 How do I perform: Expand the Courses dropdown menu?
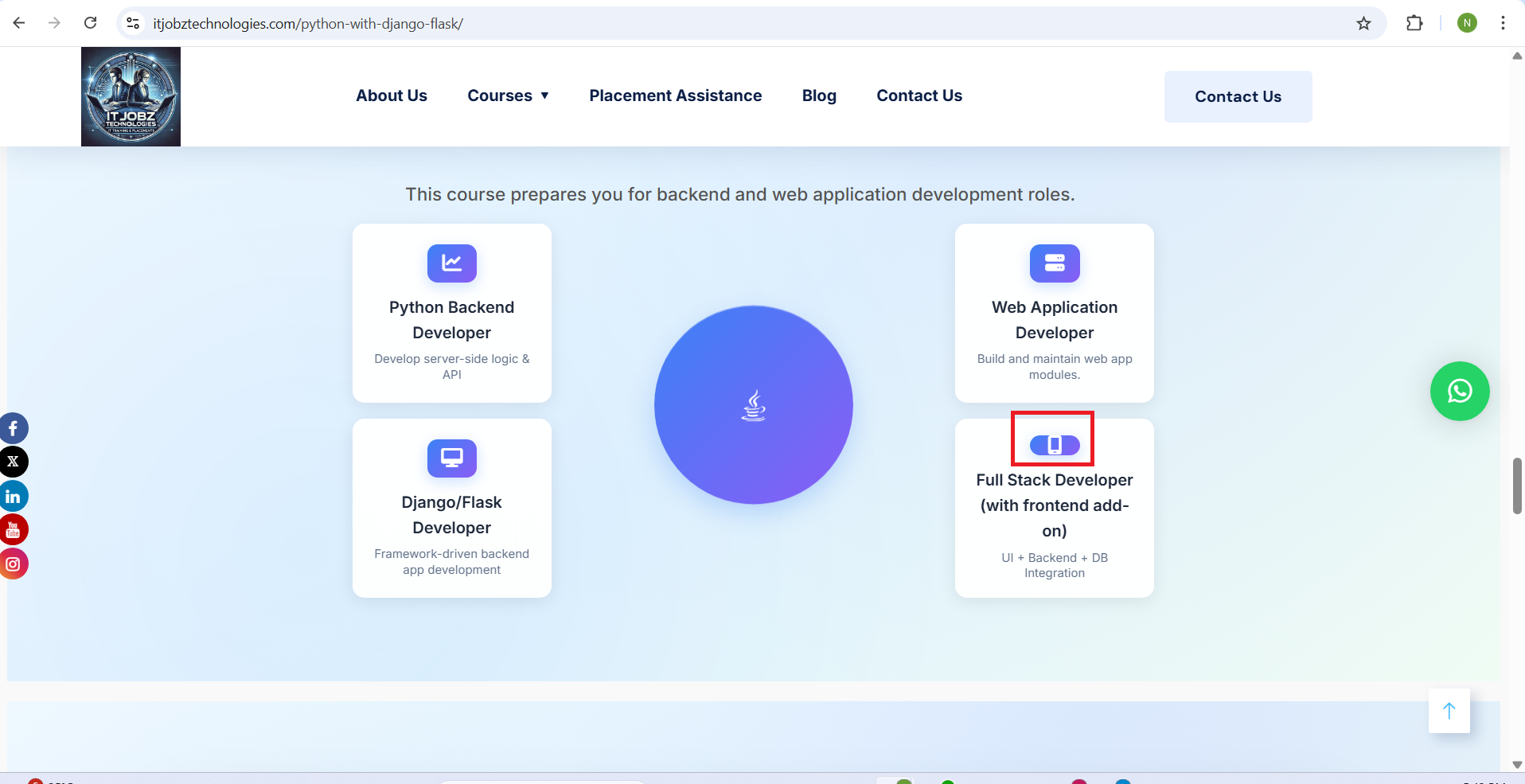coord(508,96)
